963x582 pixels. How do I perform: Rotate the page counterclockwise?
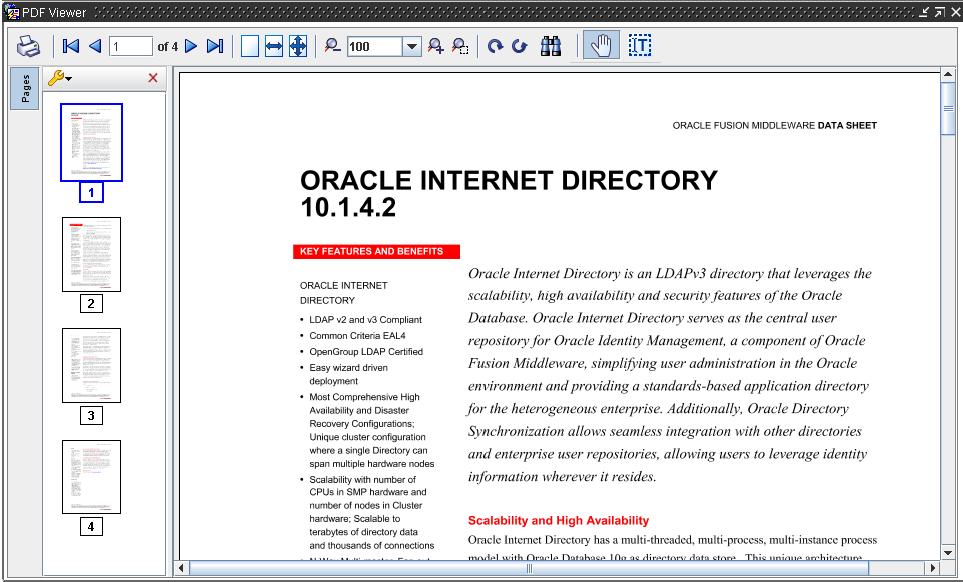tap(520, 46)
